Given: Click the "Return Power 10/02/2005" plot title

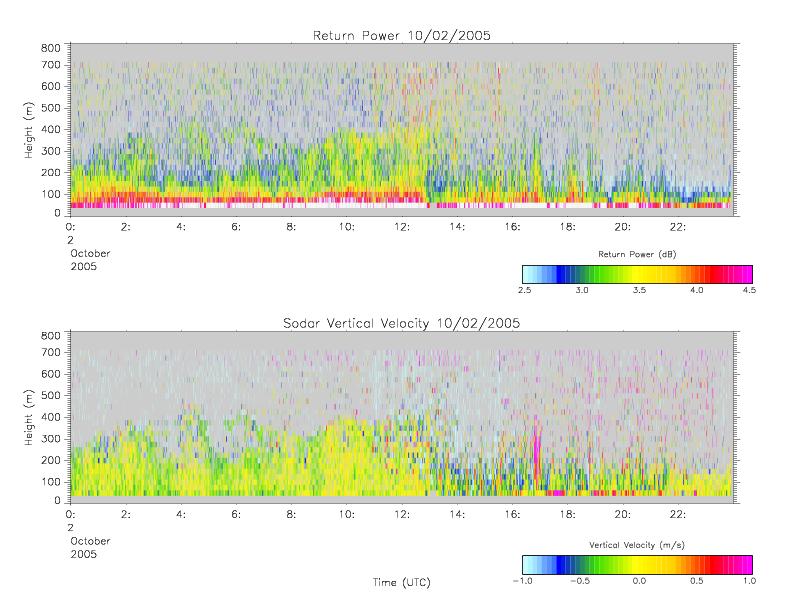Looking at the screenshot, I should click(x=402, y=36).
